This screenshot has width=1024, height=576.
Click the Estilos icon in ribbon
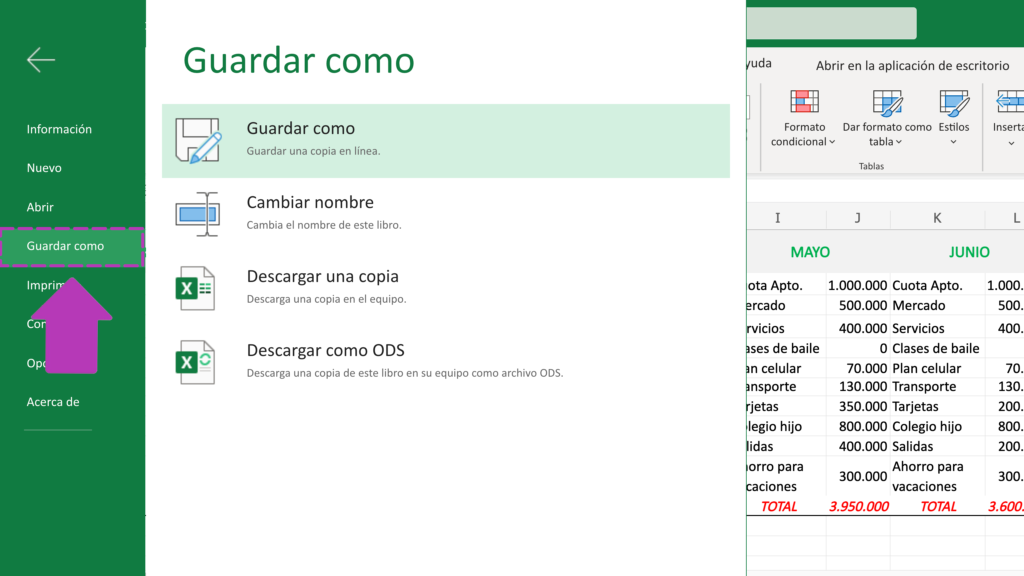click(x=954, y=103)
